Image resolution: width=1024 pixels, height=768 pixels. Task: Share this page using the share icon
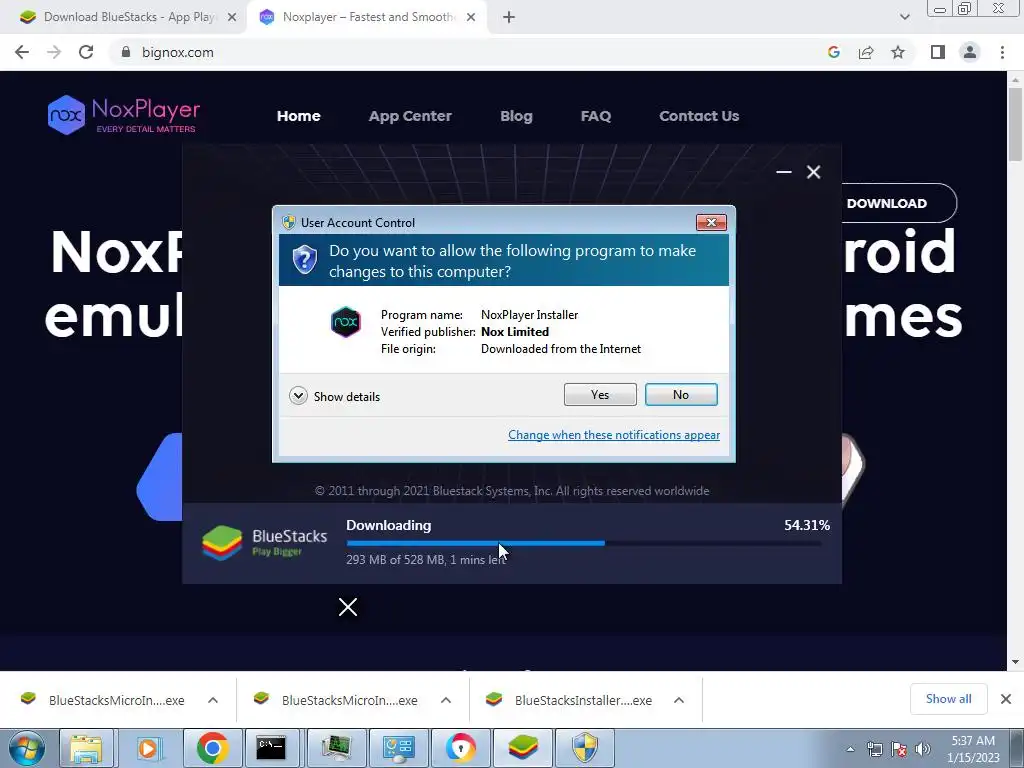pos(866,52)
